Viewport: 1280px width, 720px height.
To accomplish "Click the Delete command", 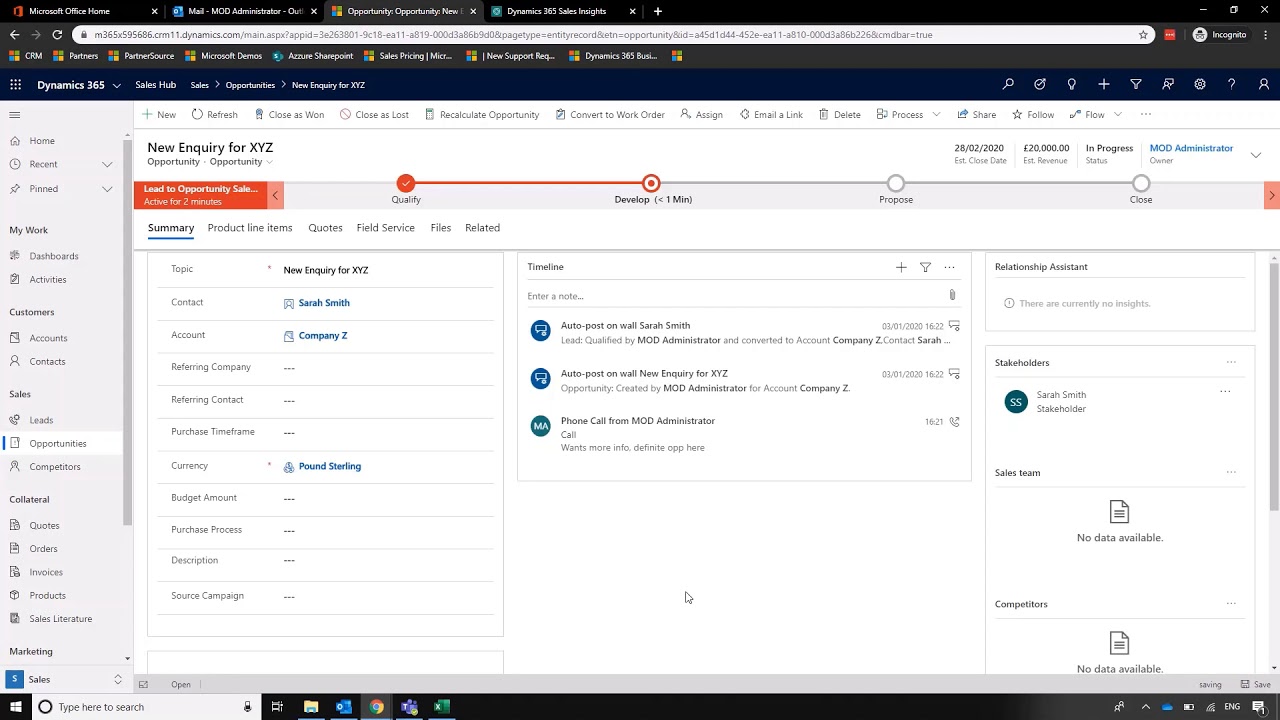I will (x=839, y=114).
